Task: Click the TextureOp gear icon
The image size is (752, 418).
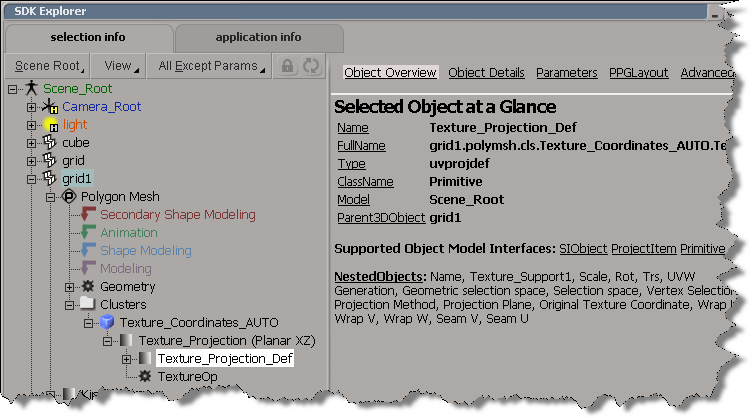Action: [145, 376]
